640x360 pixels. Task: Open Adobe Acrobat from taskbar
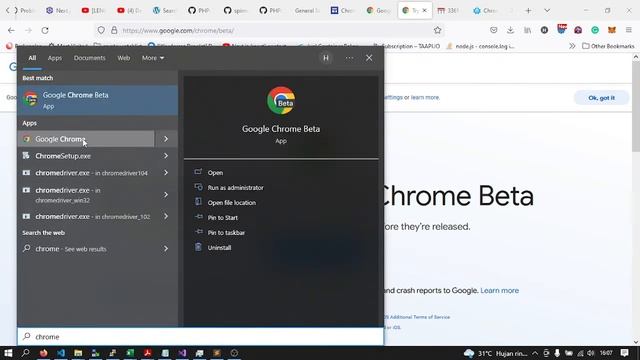[x=147, y=353]
